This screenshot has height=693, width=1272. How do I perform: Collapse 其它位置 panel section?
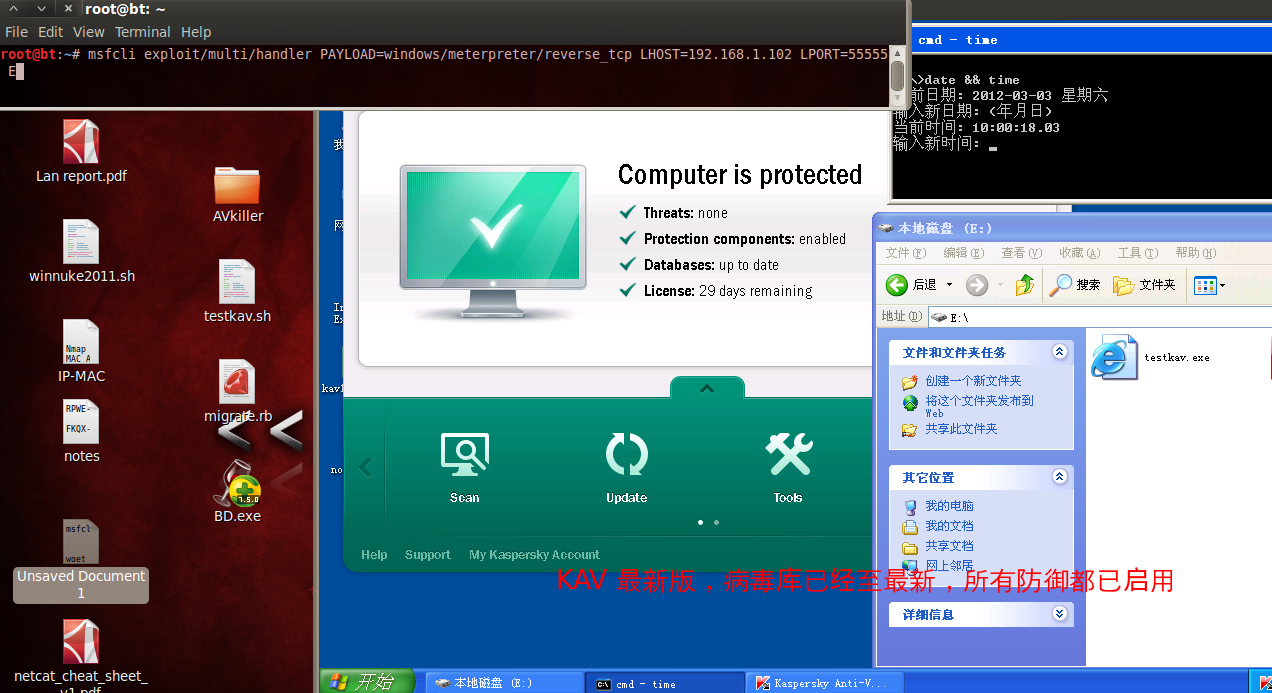(x=1060, y=477)
